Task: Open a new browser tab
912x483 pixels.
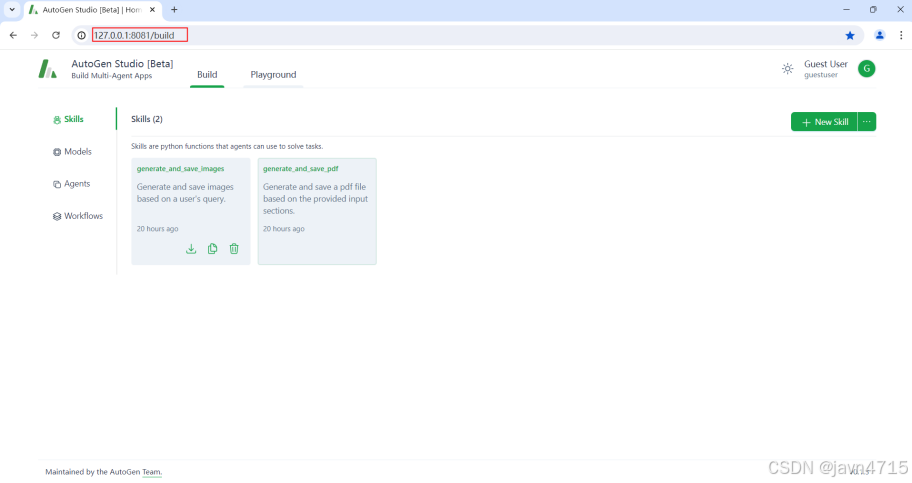Action: click(x=174, y=9)
